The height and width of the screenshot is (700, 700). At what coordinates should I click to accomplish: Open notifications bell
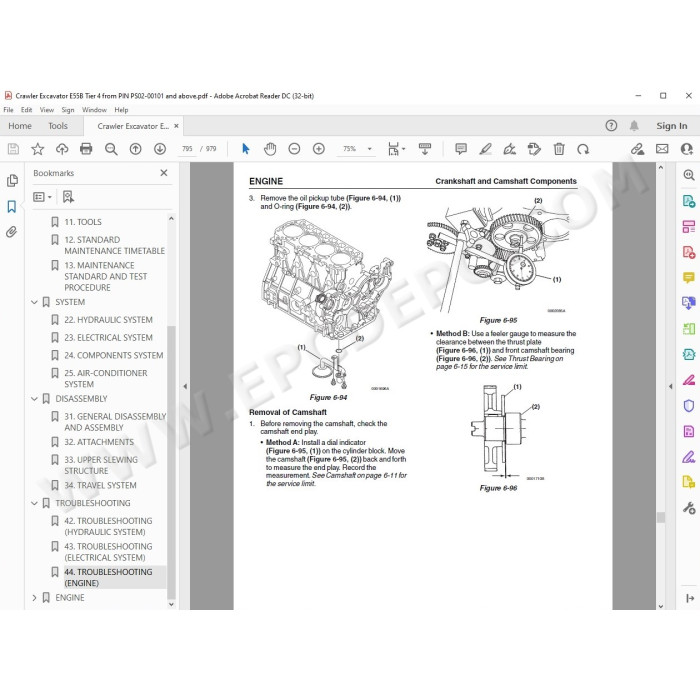[634, 126]
